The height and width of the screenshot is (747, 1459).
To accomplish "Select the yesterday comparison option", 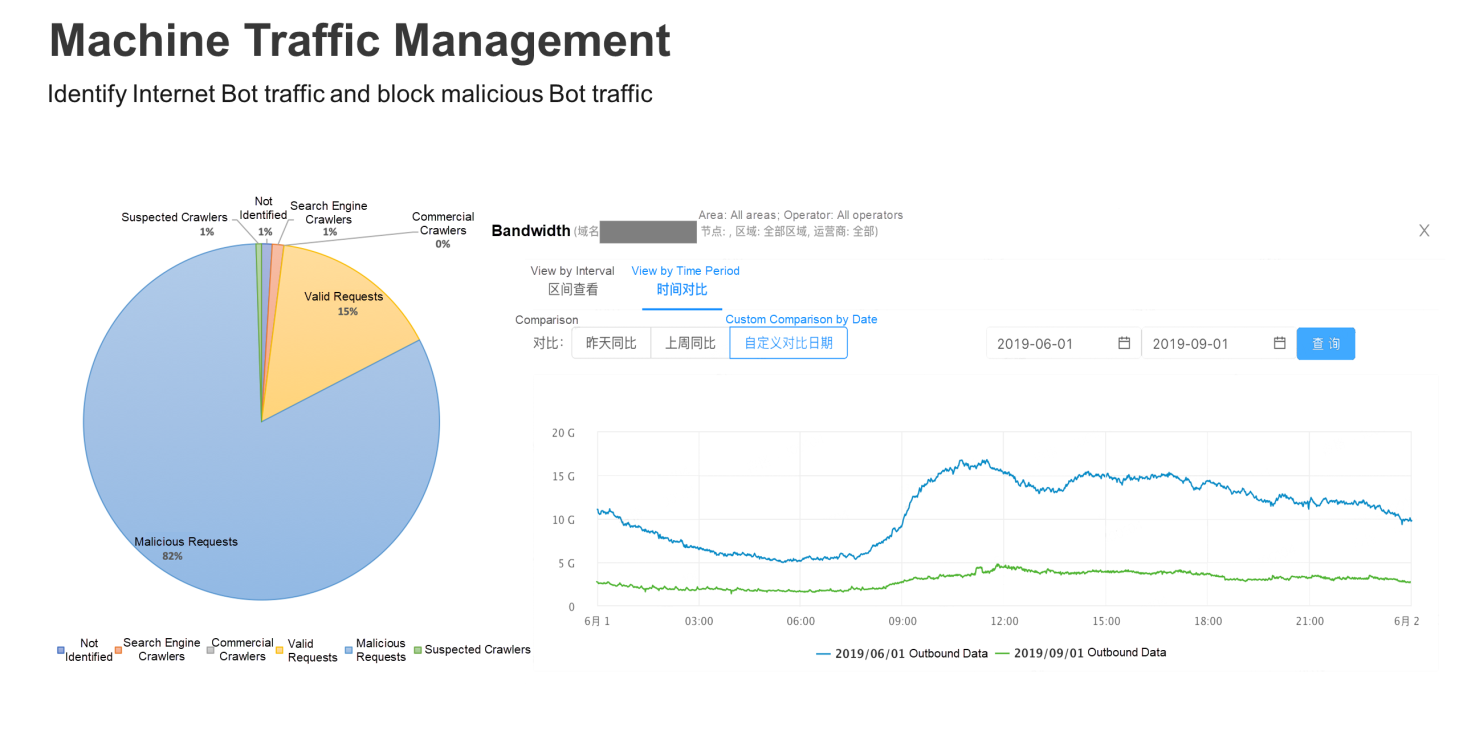I will [611, 343].
